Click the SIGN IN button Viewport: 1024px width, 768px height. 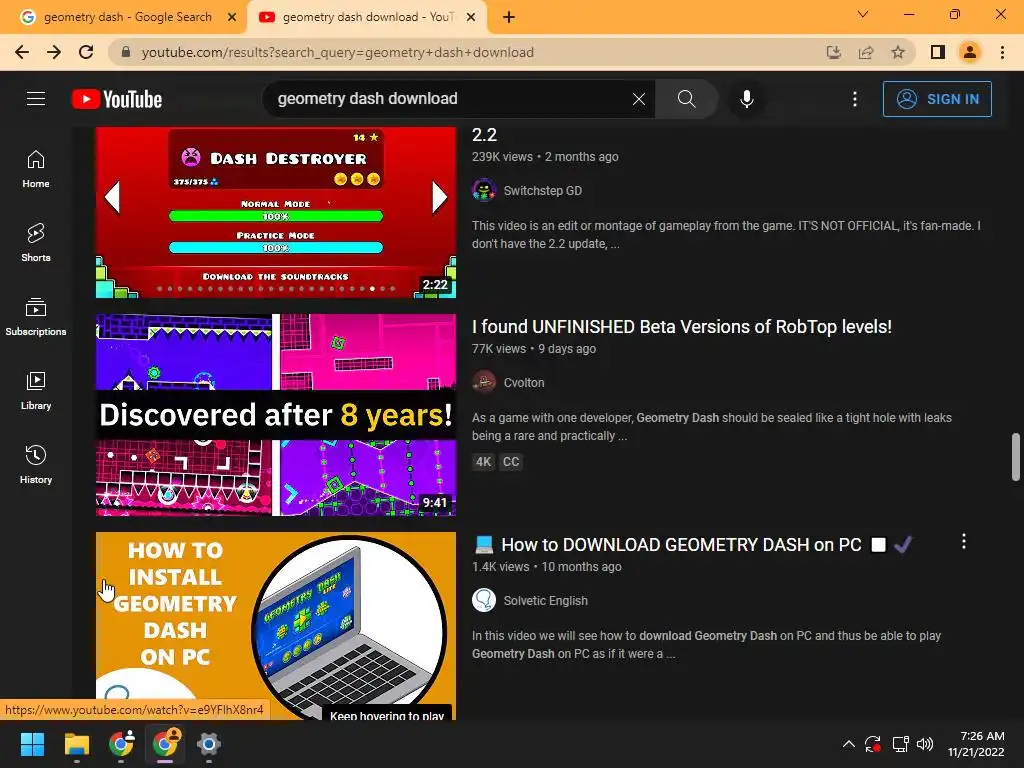pyautogui.click(x=936, y=99)
